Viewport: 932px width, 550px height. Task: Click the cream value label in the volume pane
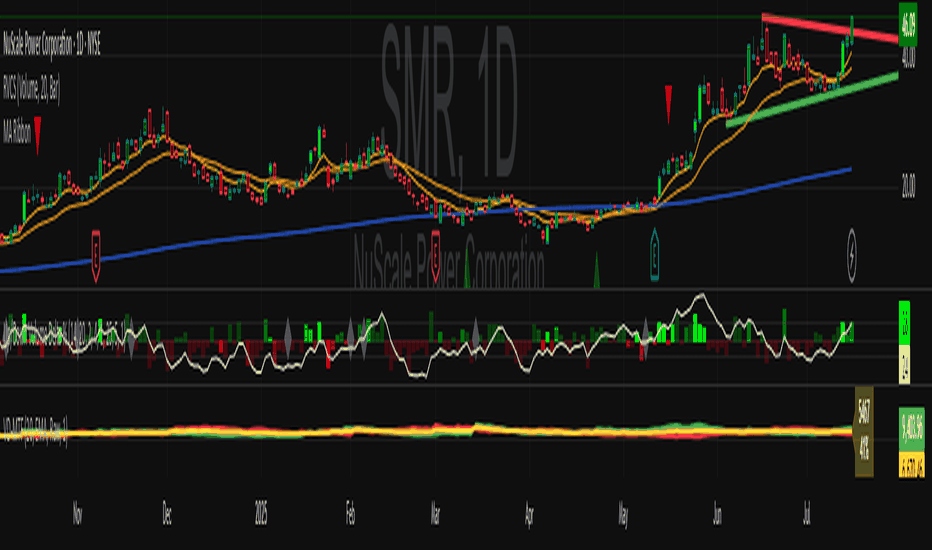point(905,364)
